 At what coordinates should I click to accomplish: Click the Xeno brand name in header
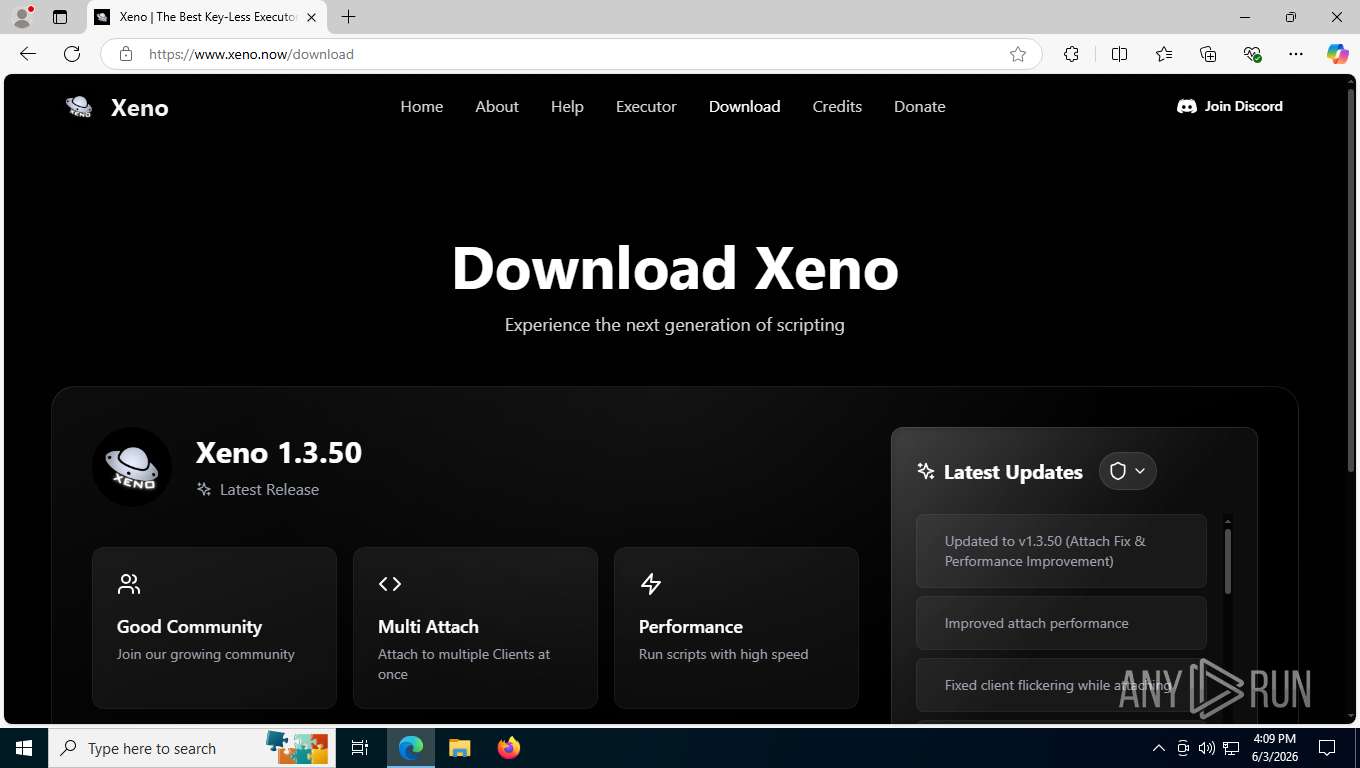[140, 108]
